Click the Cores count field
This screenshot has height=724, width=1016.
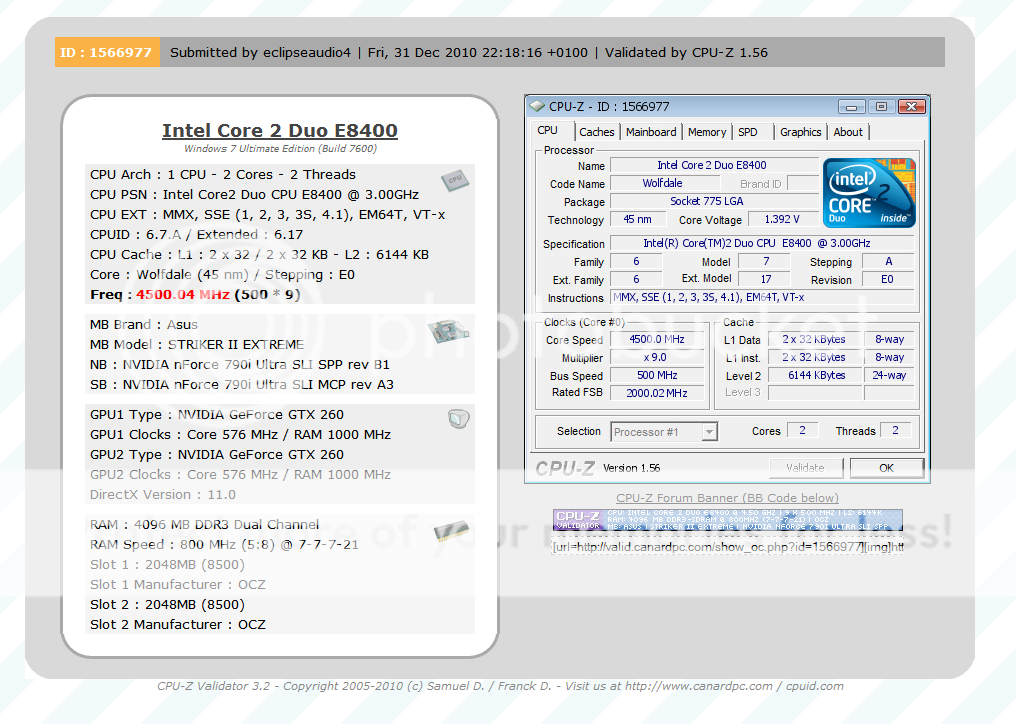(802, 430)
